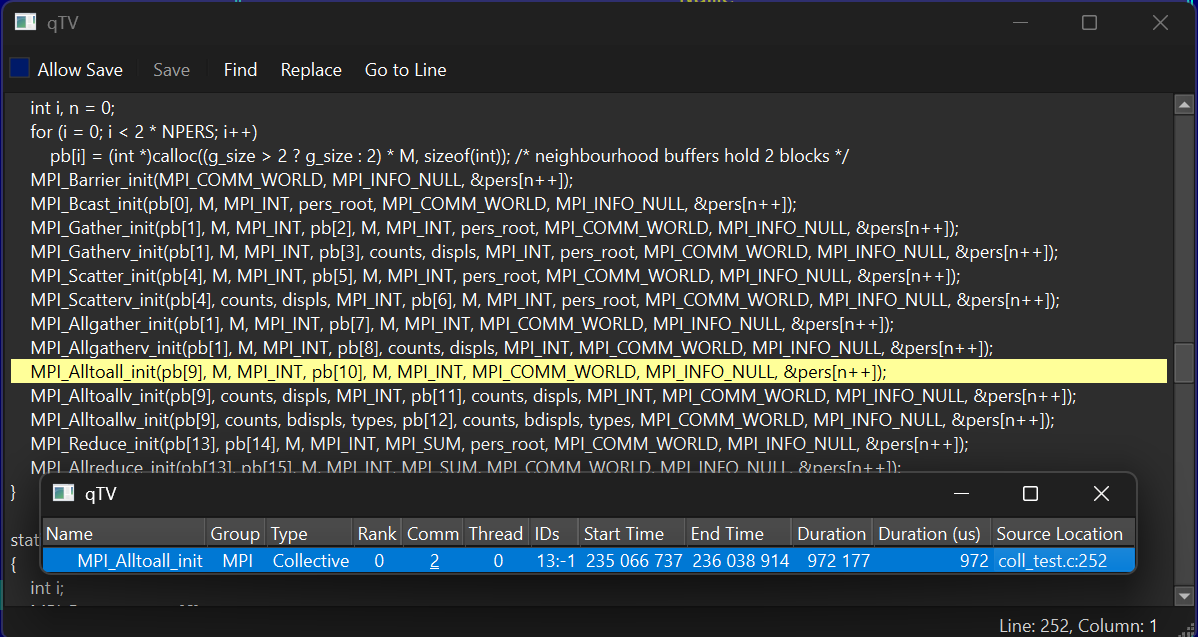Click the MPI_Scatter_init code line

(x=495, y=276)
